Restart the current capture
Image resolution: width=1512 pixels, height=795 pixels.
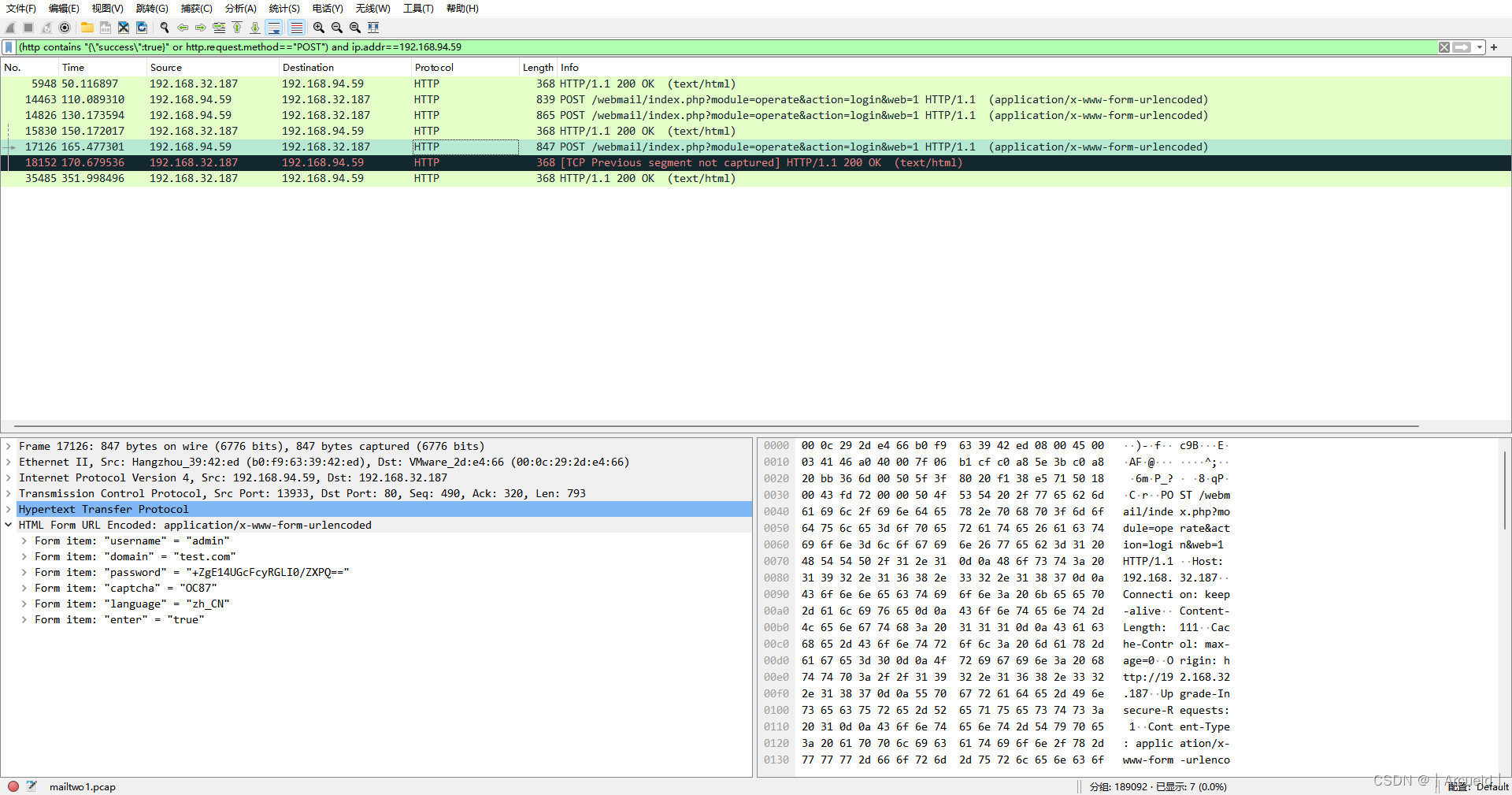[46, 28]
